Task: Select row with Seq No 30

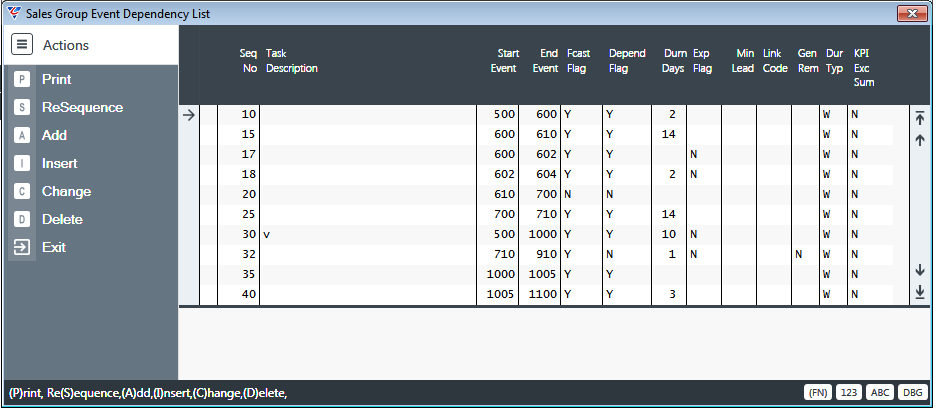Action: [x=546, y=235]
